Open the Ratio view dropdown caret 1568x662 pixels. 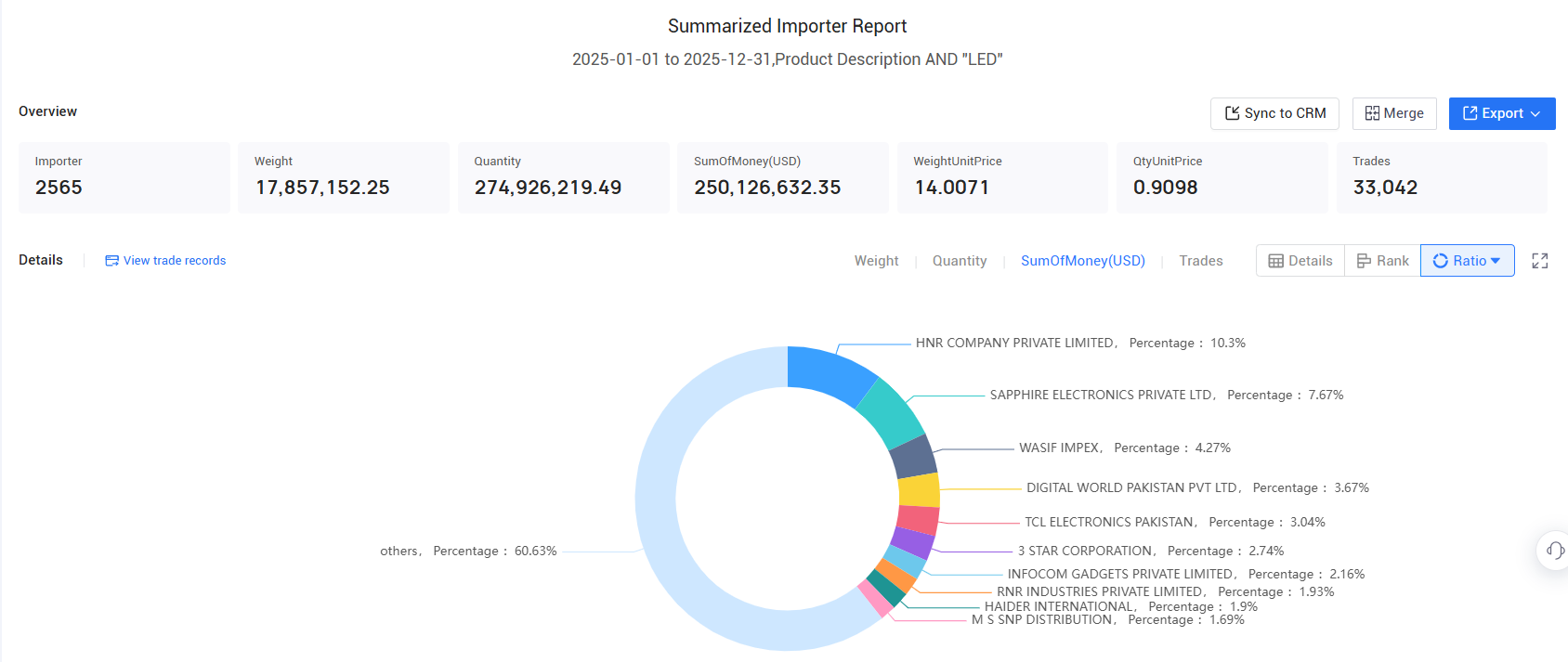tap(1496, 261)
